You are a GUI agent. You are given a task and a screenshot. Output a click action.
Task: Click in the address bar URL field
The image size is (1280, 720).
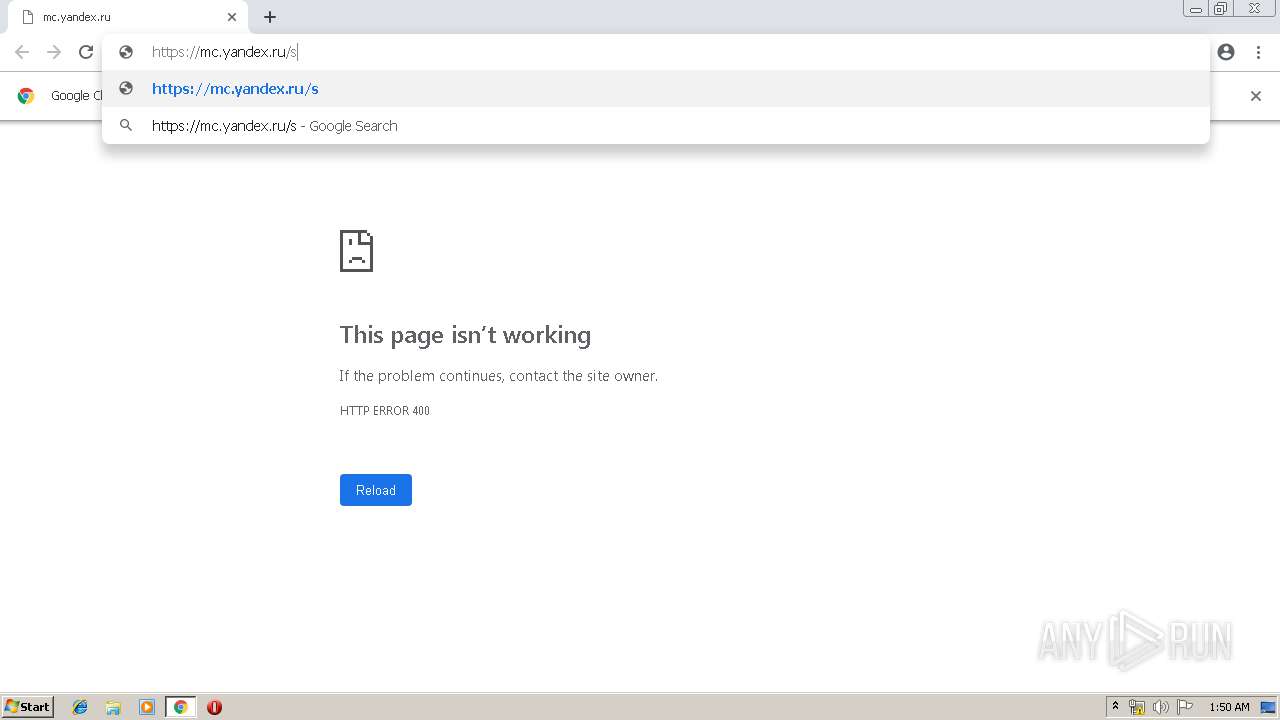[655, 52]
